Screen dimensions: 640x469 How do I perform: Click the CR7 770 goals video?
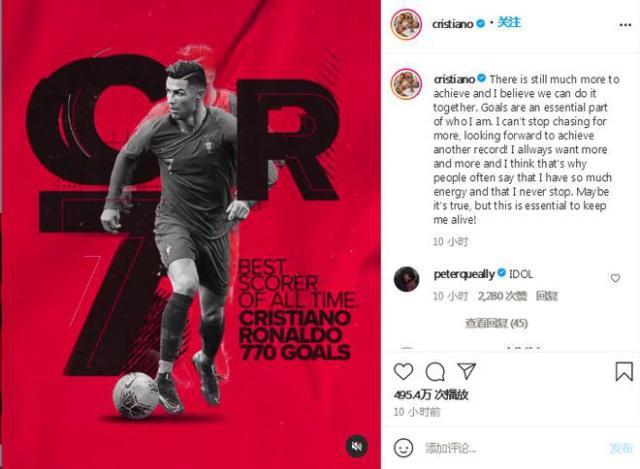(x=191, y=235)
